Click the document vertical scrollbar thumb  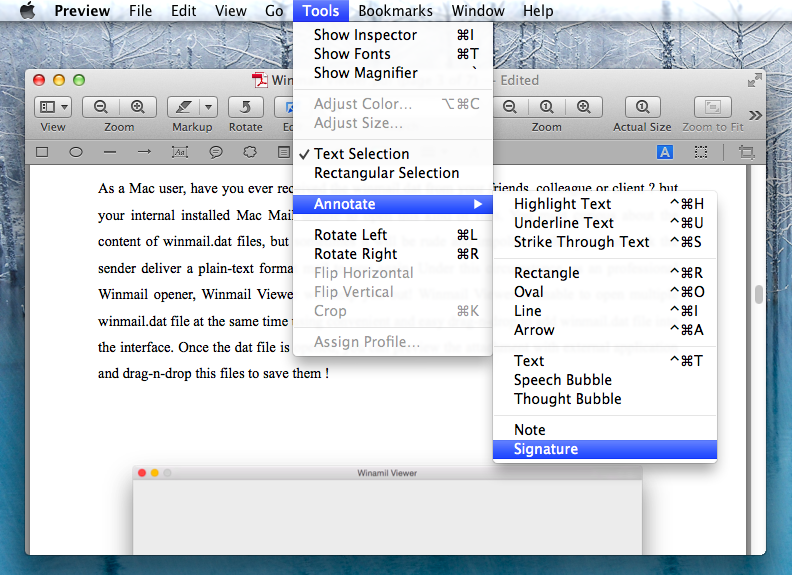coord(759,294)
